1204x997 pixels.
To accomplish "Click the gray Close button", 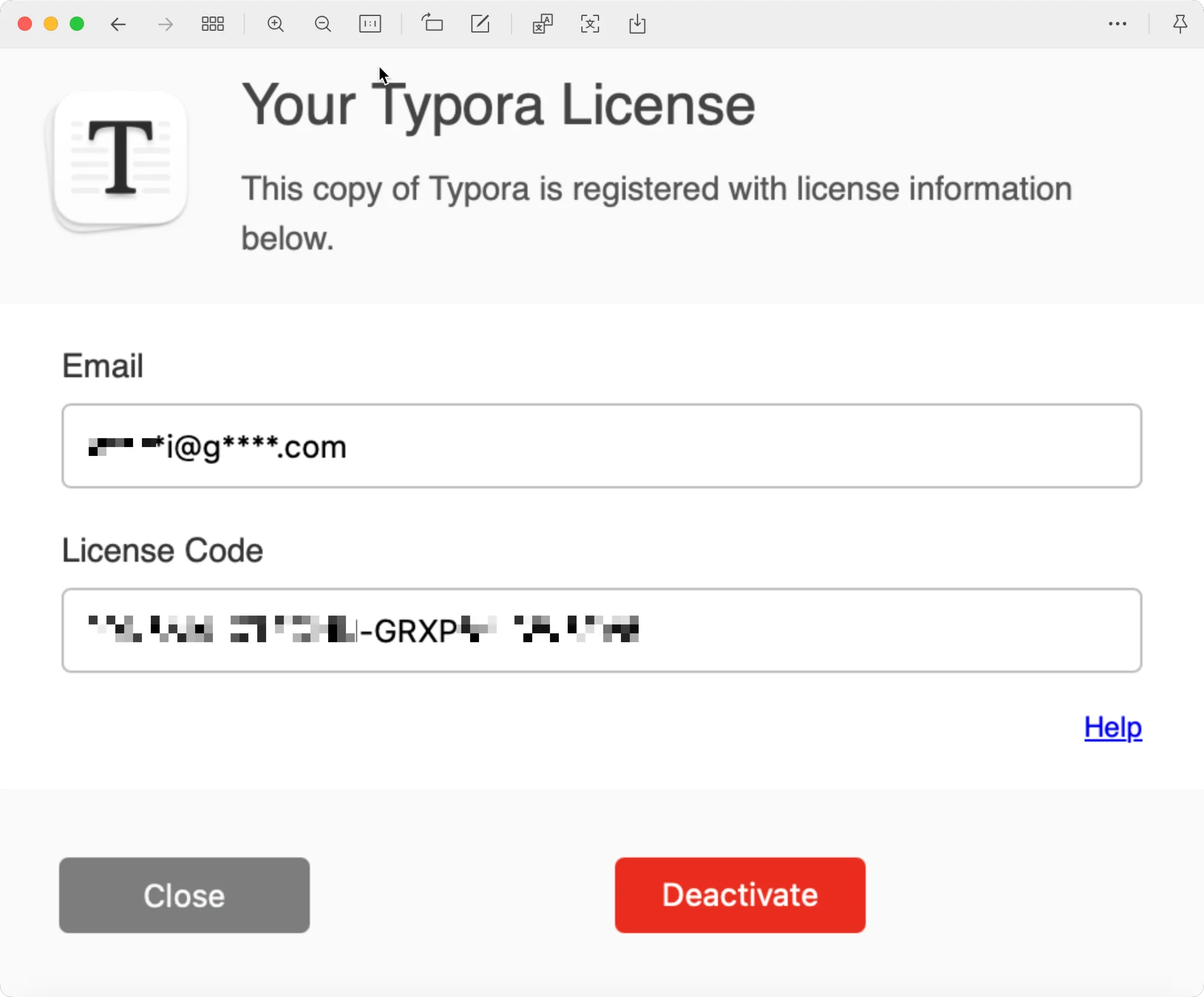I will [185, 895].
